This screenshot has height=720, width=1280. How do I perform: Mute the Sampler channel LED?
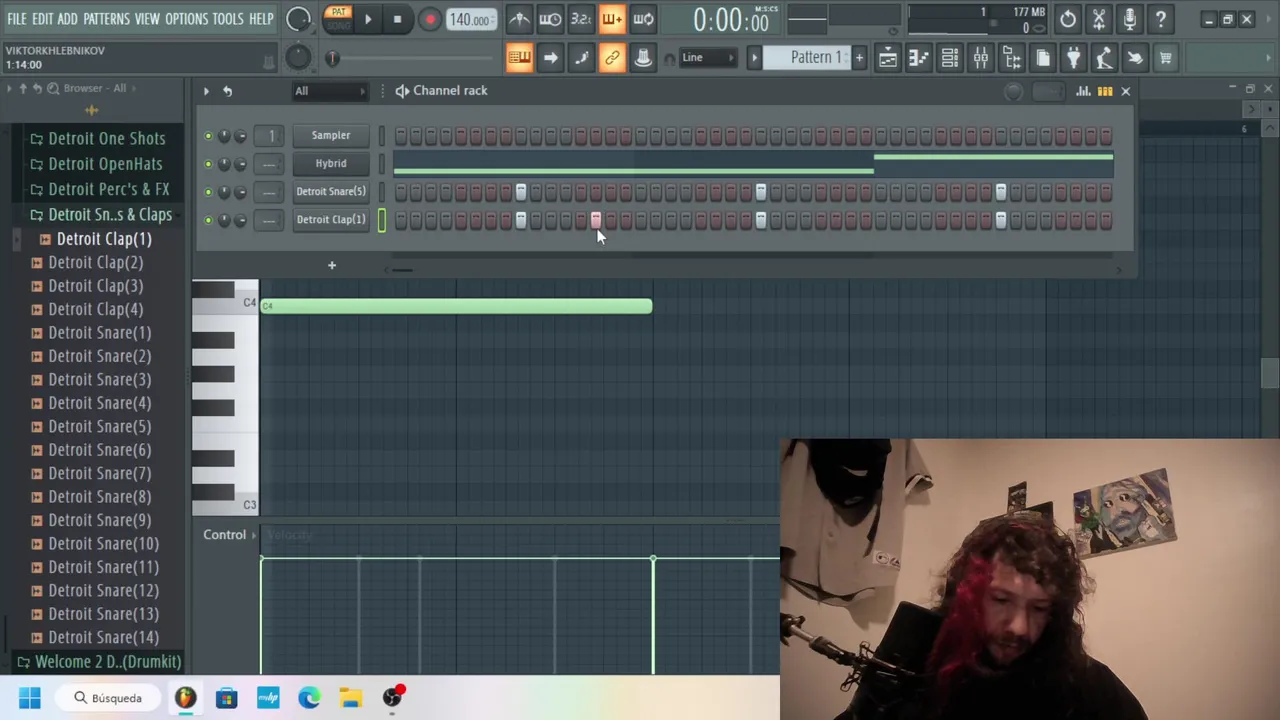click(x=208, y=136)
